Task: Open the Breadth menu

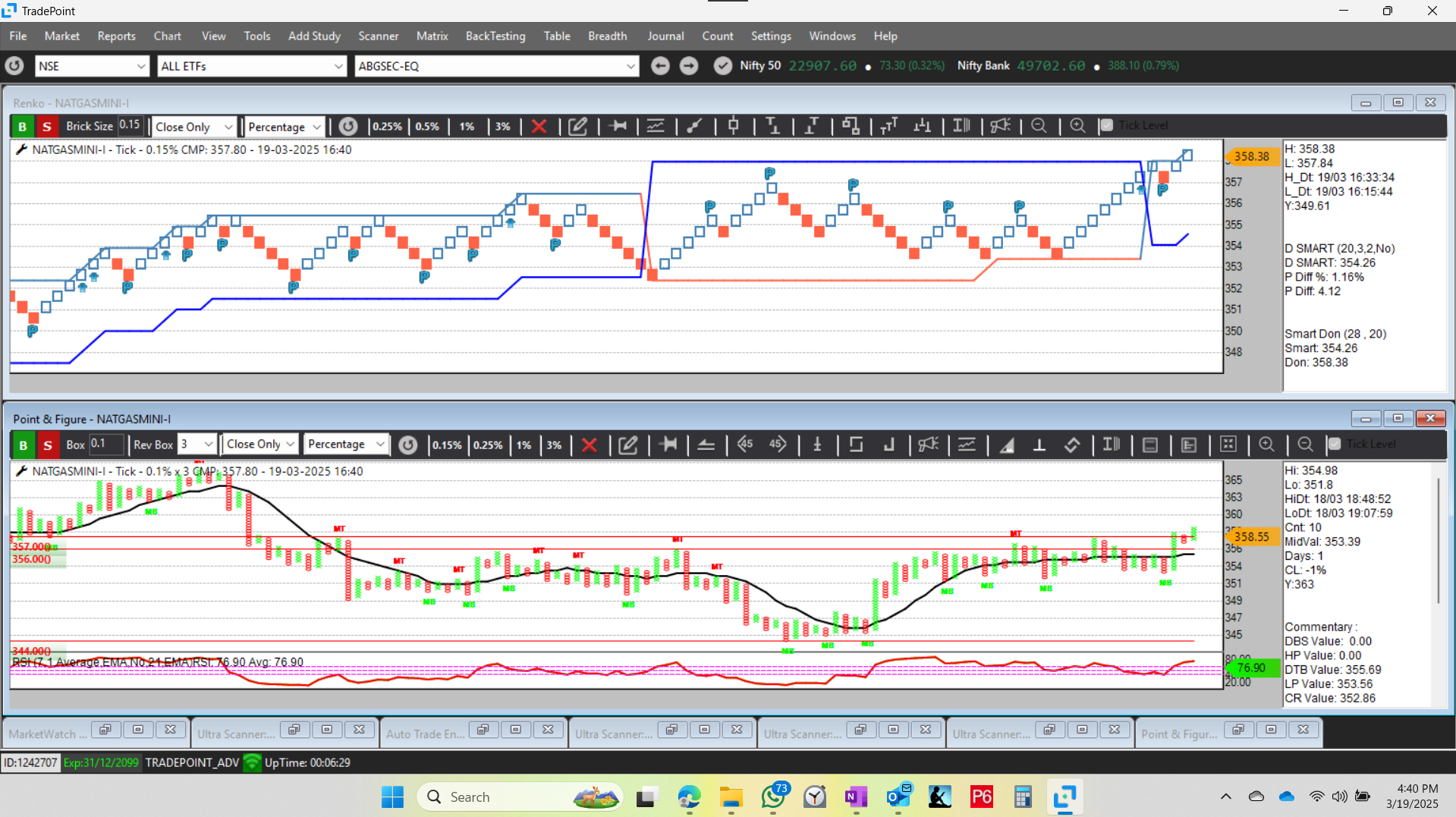Action: tap(608, 36)
